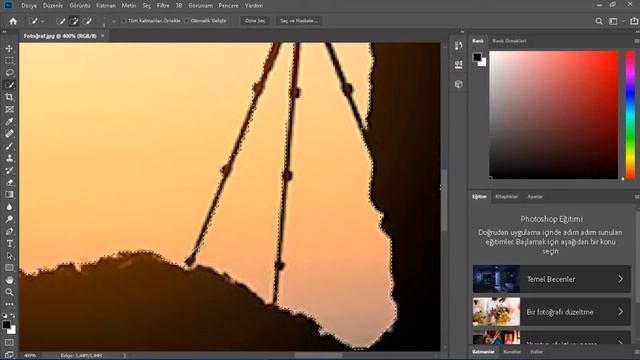The width and height of the screenshot is (640, 360).
Task: Select the Spot Healing Brush tool
Action: (x=9, y=134)
